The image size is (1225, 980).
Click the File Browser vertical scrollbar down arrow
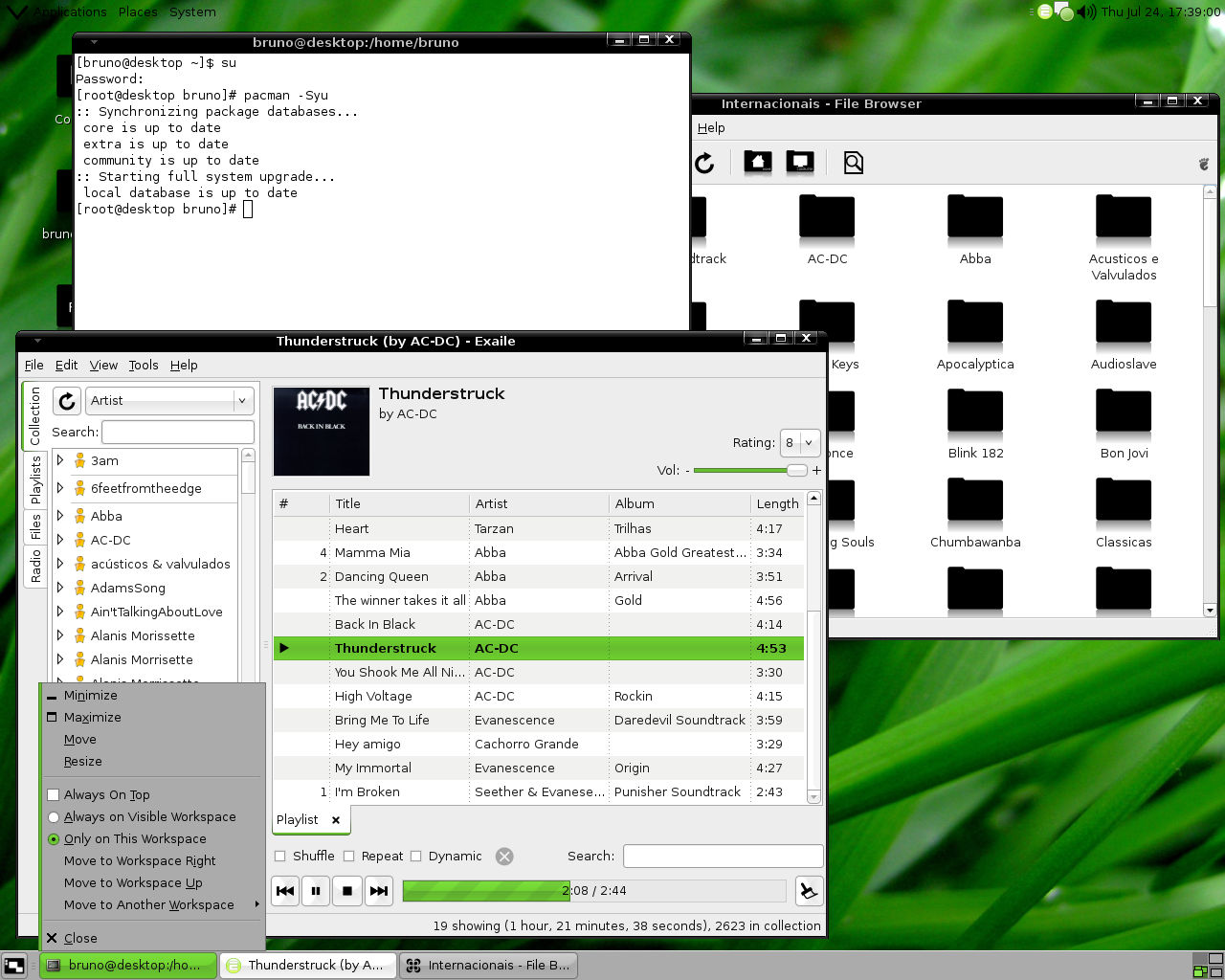click(1210, 610)
